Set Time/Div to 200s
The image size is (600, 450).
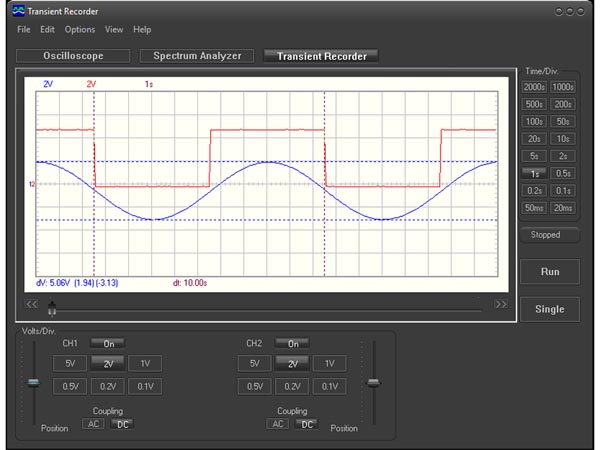(562, 104)
